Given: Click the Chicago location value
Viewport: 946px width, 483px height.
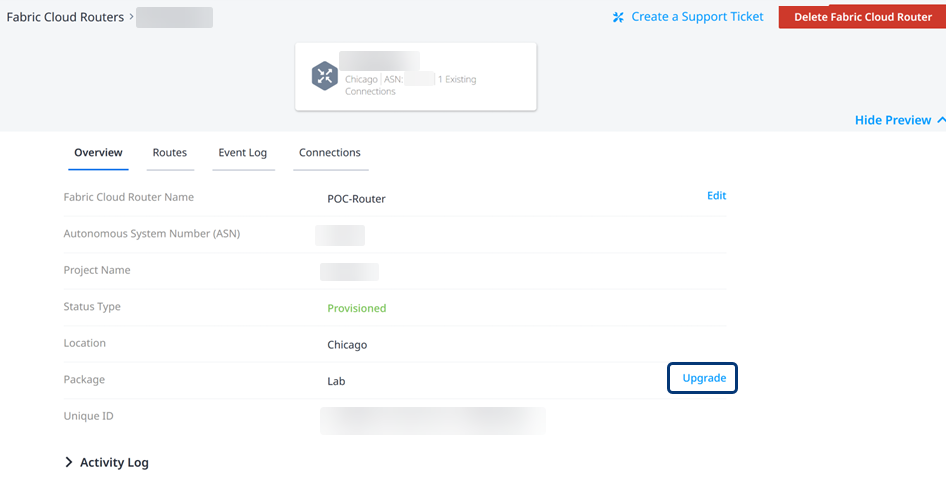Looking at the screenshot, I should pos(347,345).
